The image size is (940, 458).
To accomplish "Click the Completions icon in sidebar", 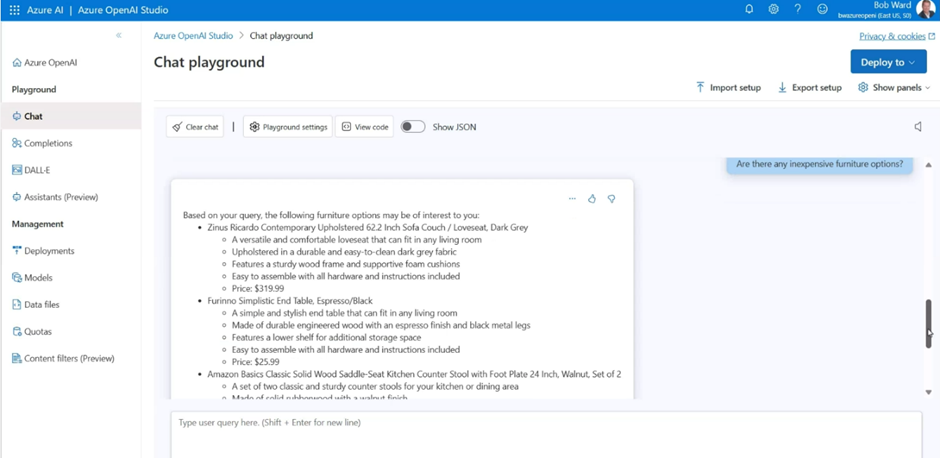I will [x=17, y=143].
